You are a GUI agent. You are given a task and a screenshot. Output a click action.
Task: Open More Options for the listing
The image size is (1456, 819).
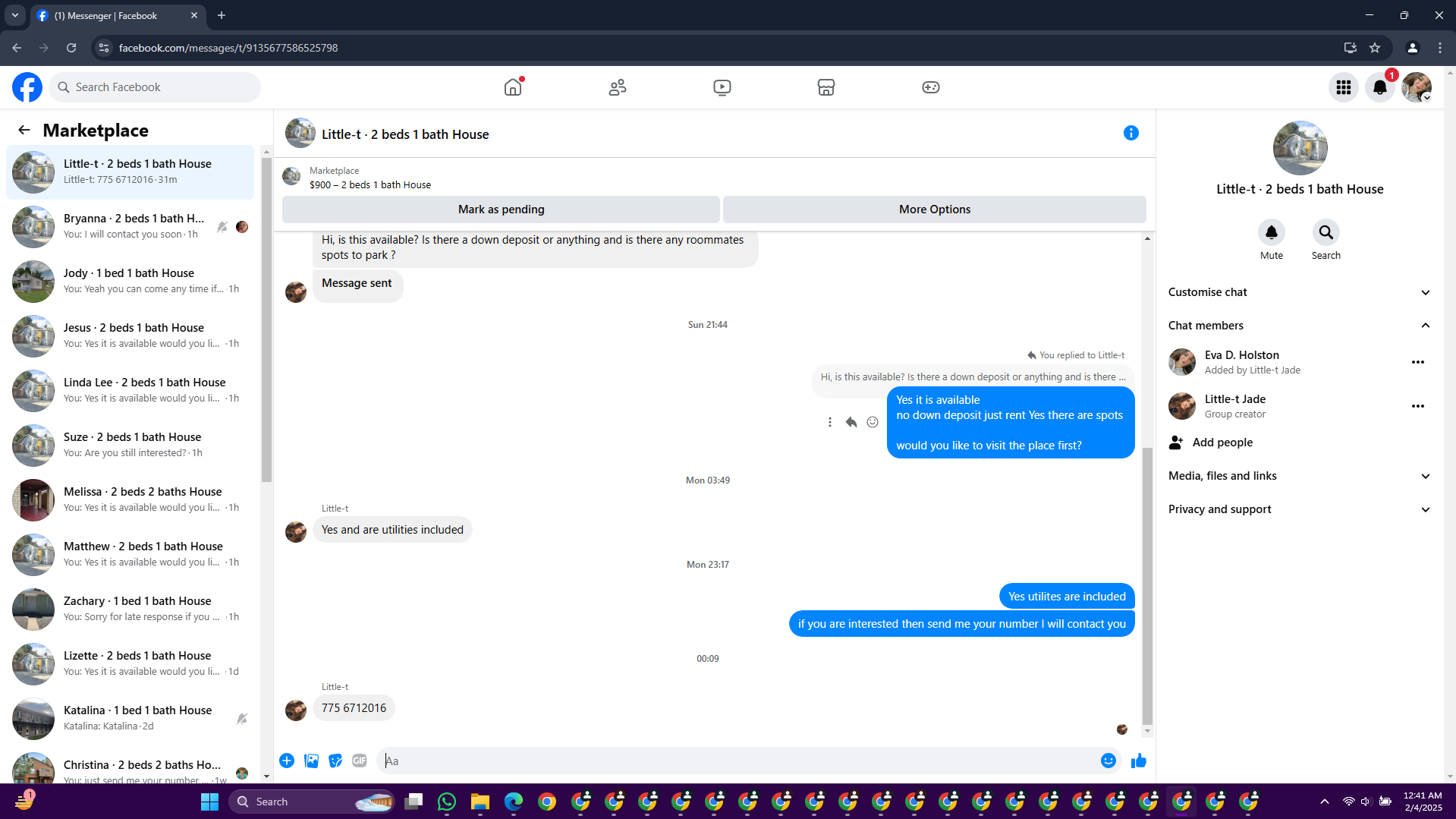[x=935, y=209]
